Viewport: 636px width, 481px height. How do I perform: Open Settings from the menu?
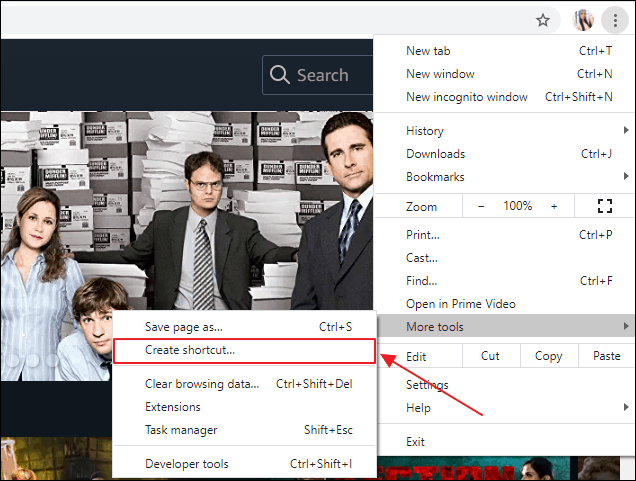click(x=504, y=384)
